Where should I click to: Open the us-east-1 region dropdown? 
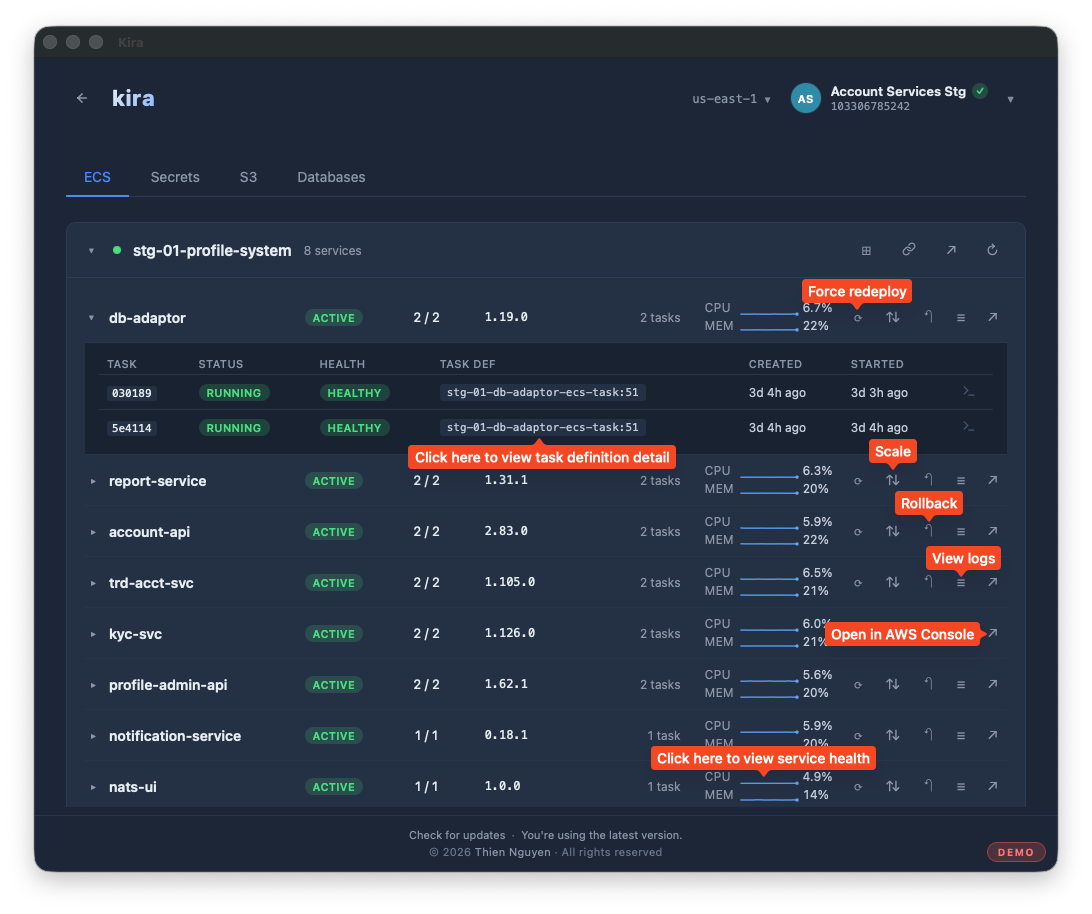click(731, 99)
